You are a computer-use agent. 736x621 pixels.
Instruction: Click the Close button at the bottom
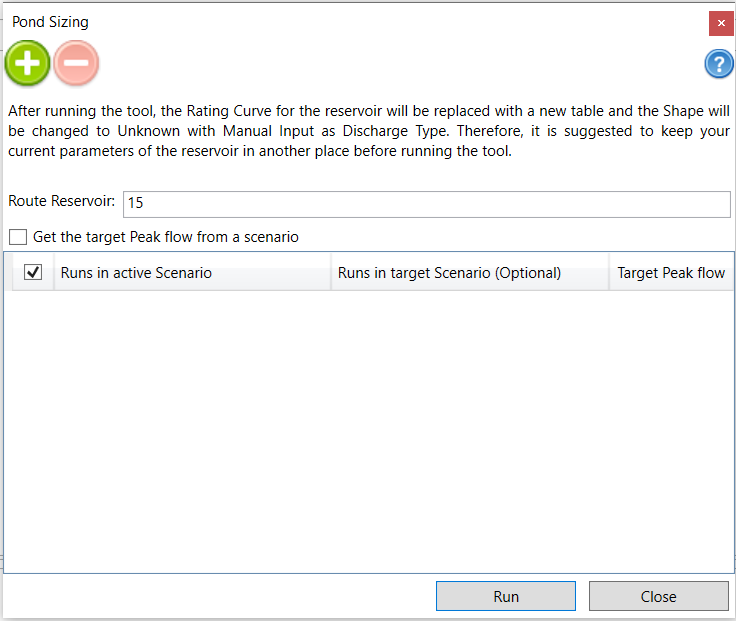(x=658, y=596)
